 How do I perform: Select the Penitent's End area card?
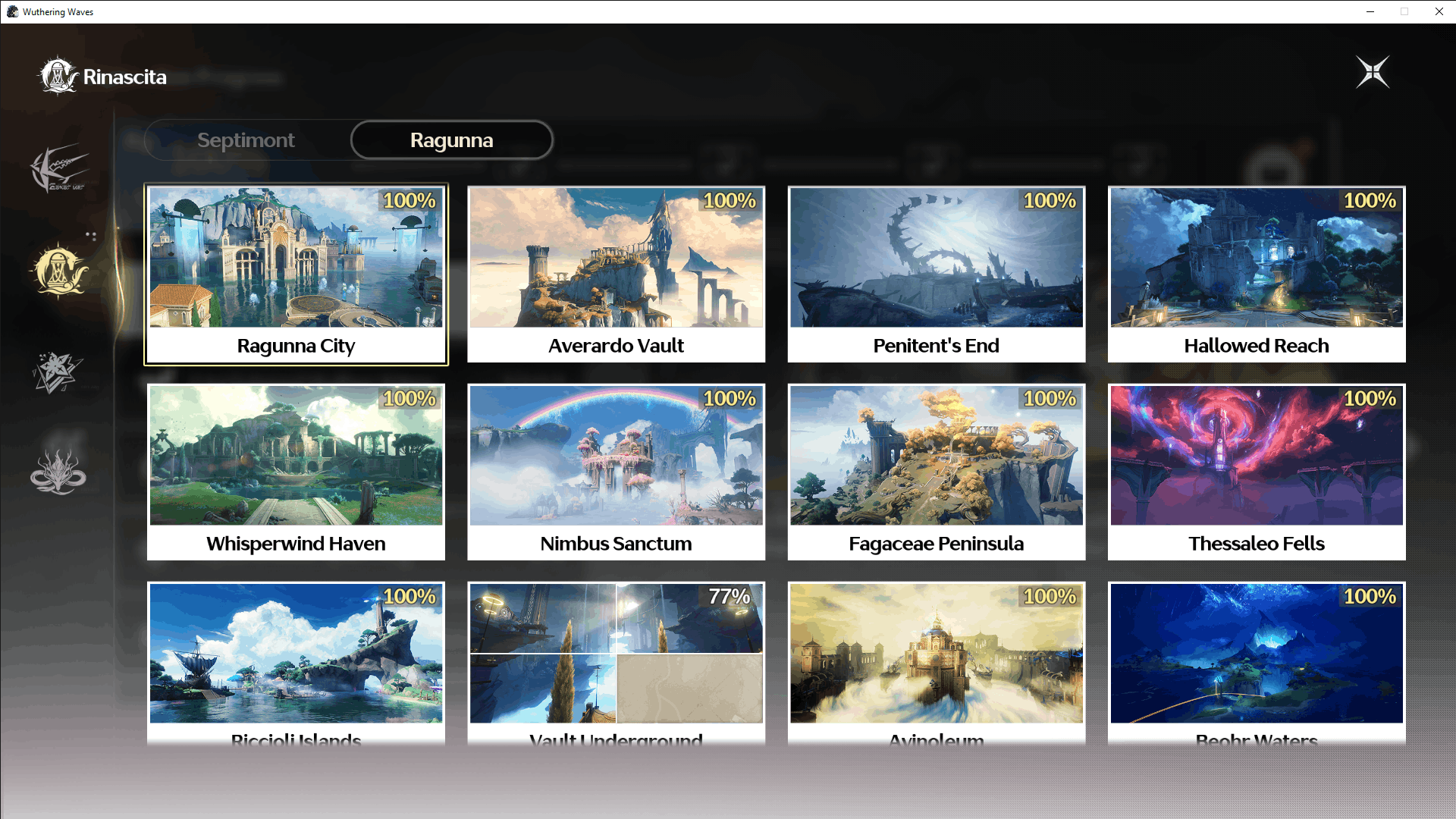tap(937, 275)
